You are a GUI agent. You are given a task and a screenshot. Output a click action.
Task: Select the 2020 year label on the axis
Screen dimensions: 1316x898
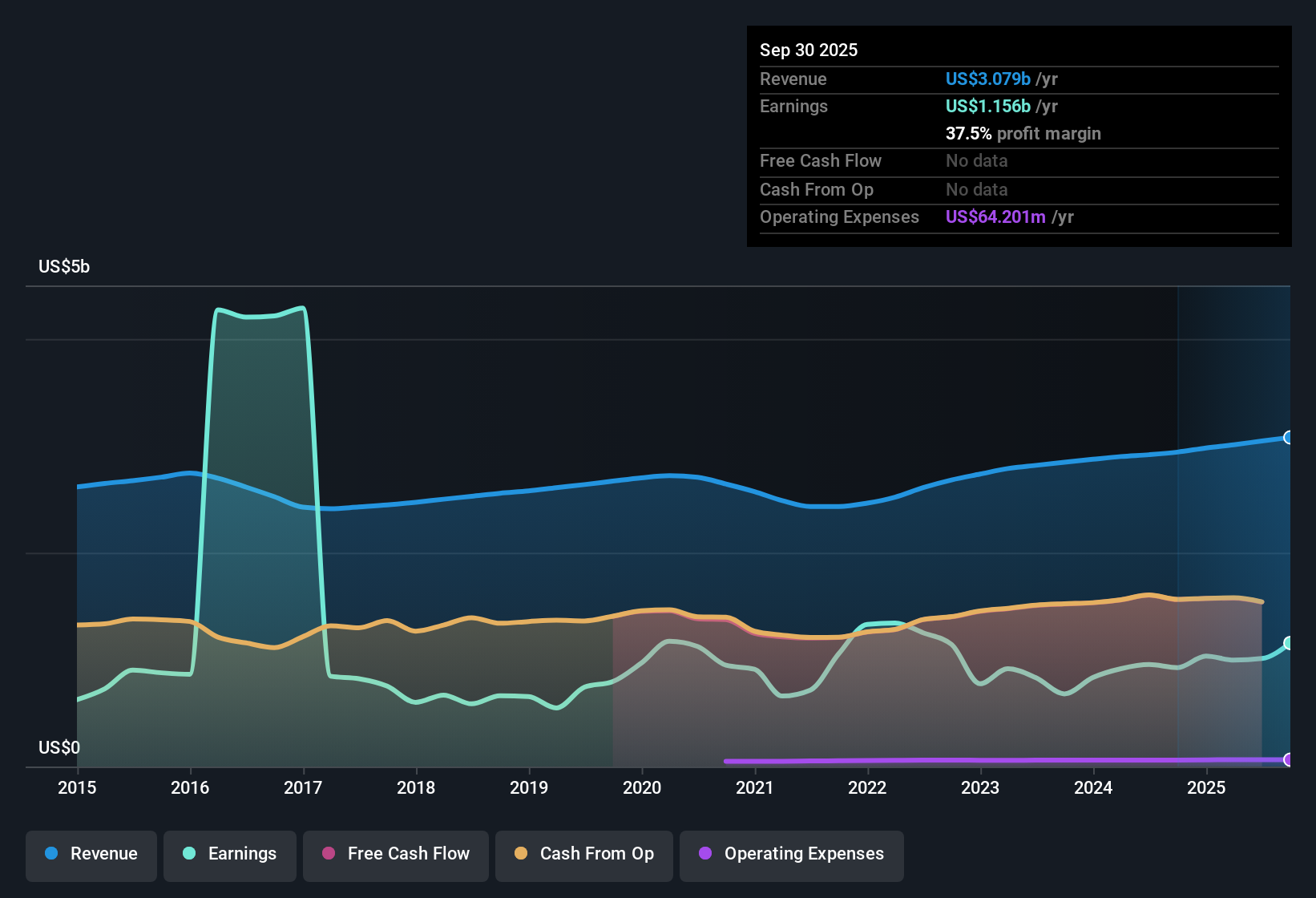pyautogui.click(x=643, y=788)
